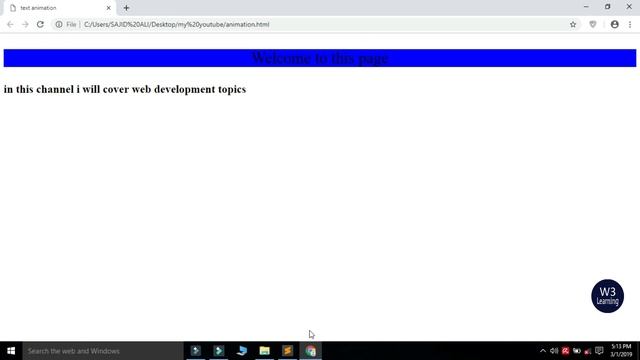This screenshot has width=640, height=360.
Task: Close the text animation tab
Action: [109, 8]
